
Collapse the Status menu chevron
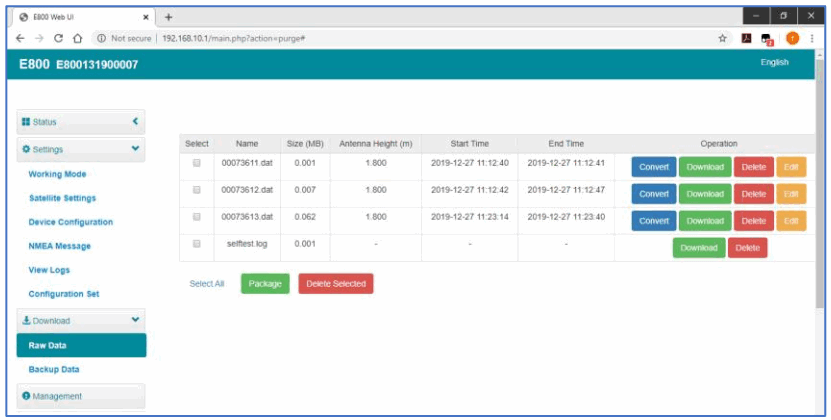pyautogui.click(x=135, y=121)
